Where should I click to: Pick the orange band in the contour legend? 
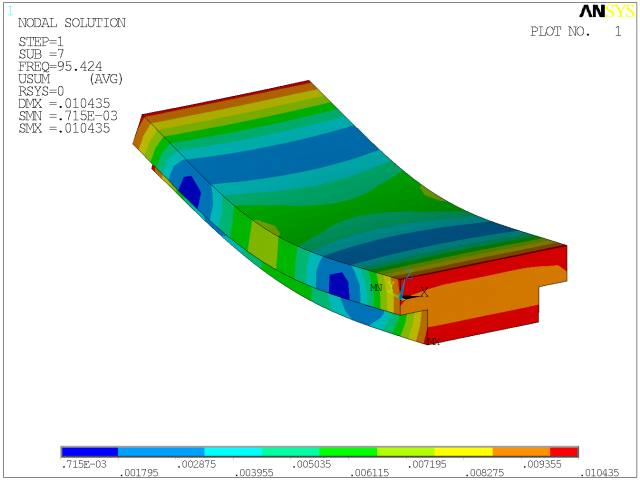(521, 452)
